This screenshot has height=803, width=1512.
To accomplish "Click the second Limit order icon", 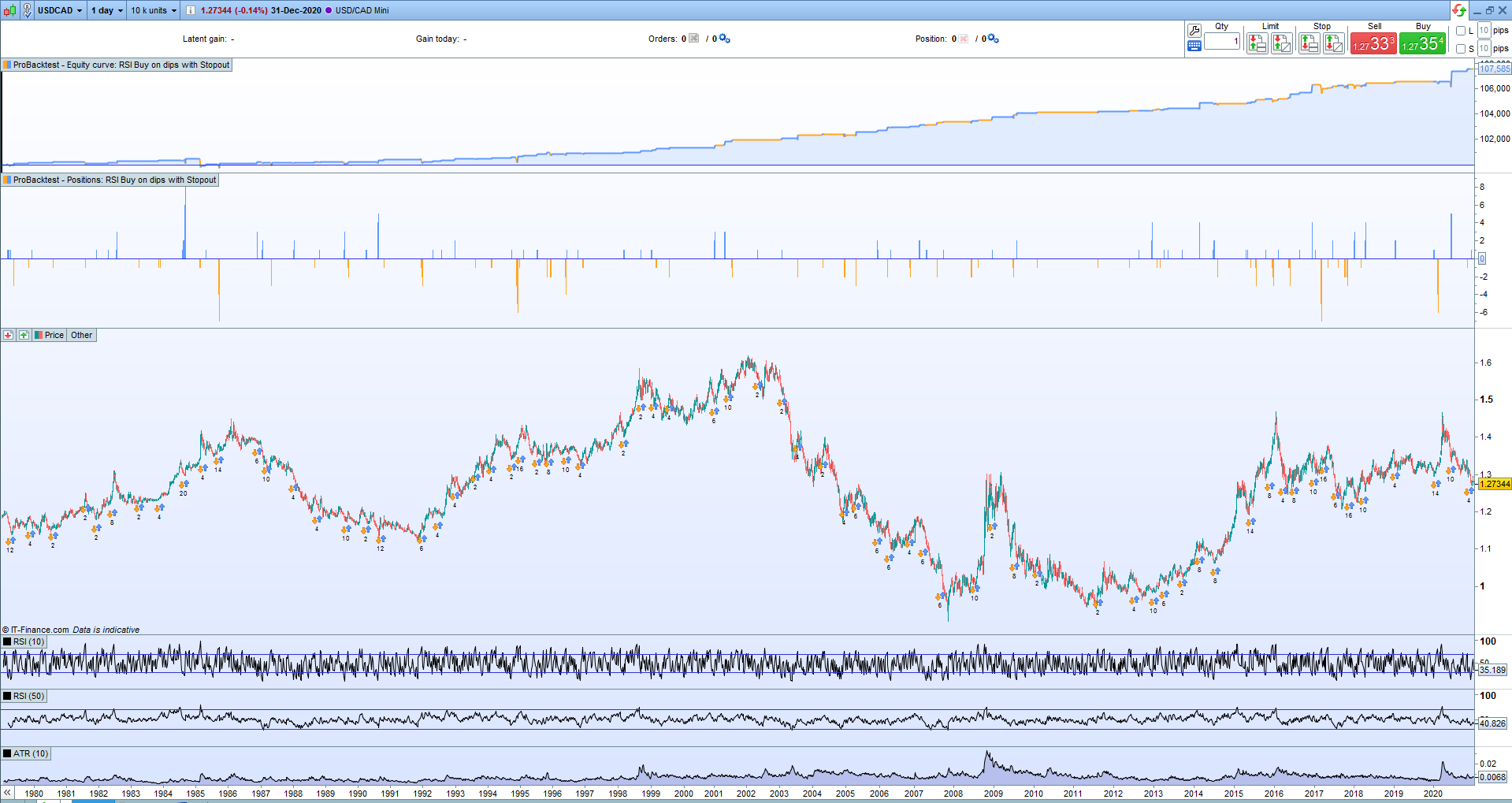I will [1282, 43].
